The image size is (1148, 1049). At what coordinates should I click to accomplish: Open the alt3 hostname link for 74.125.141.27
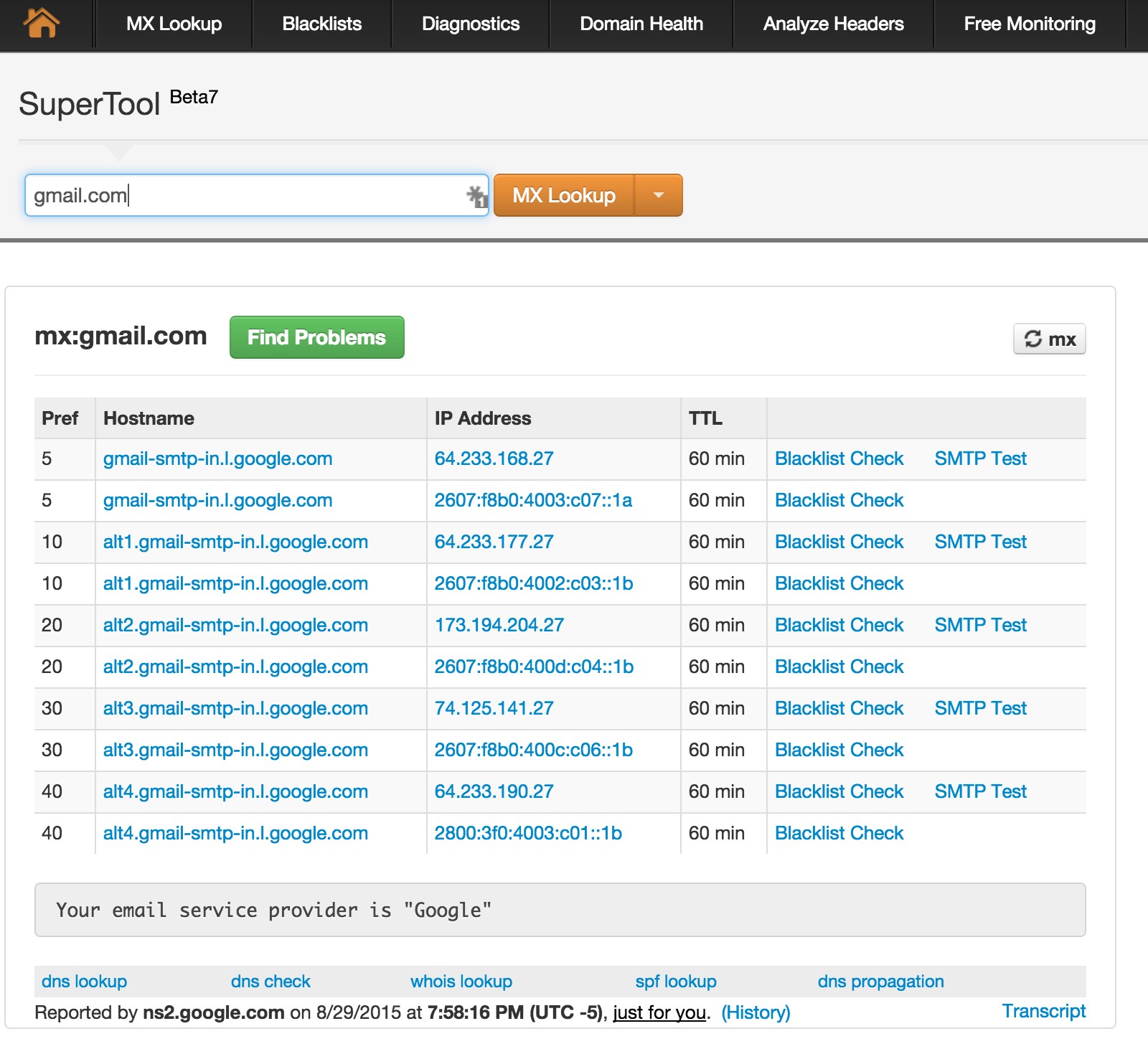click(235, 708)
